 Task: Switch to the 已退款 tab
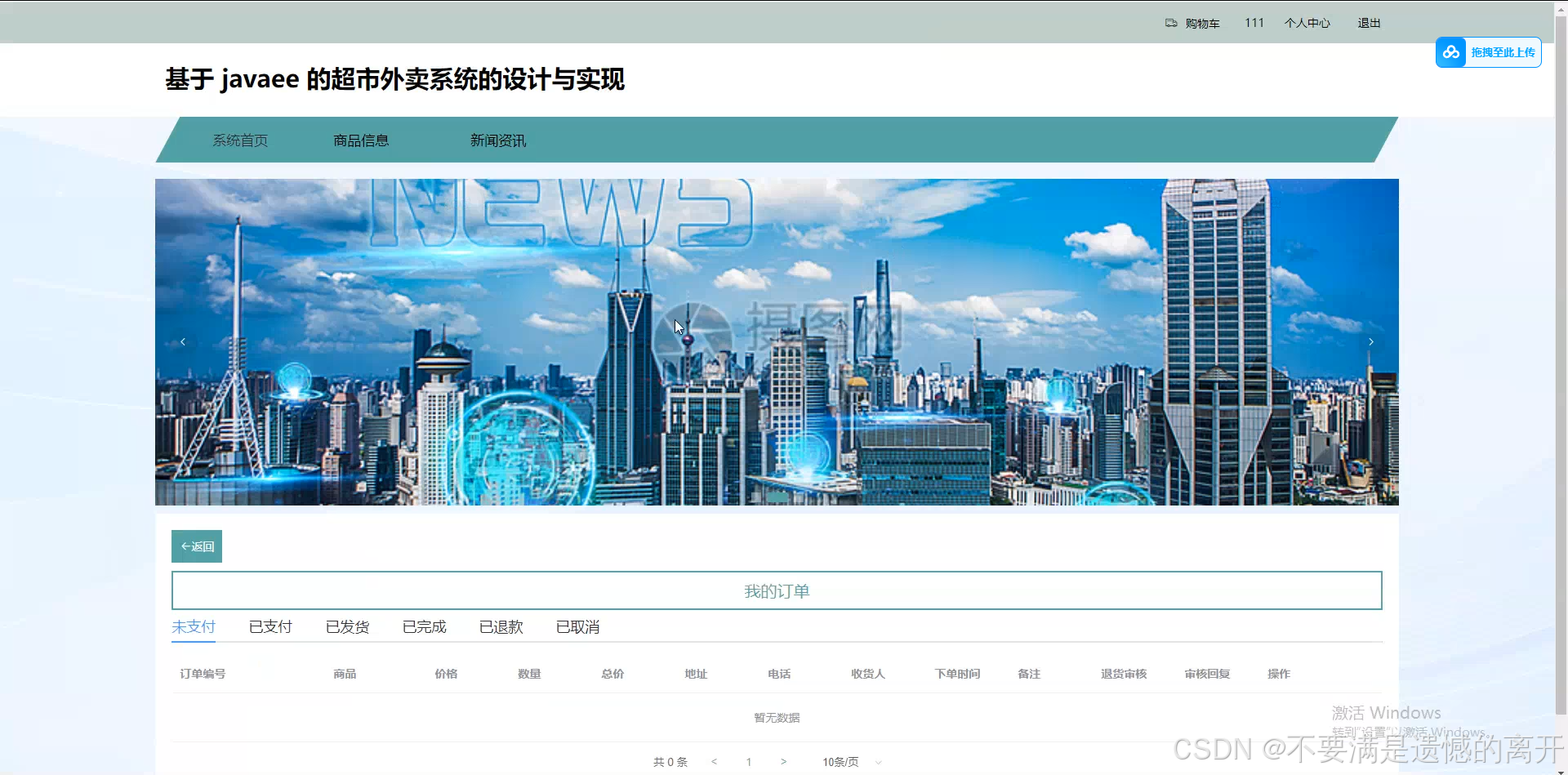click(501, 626)
